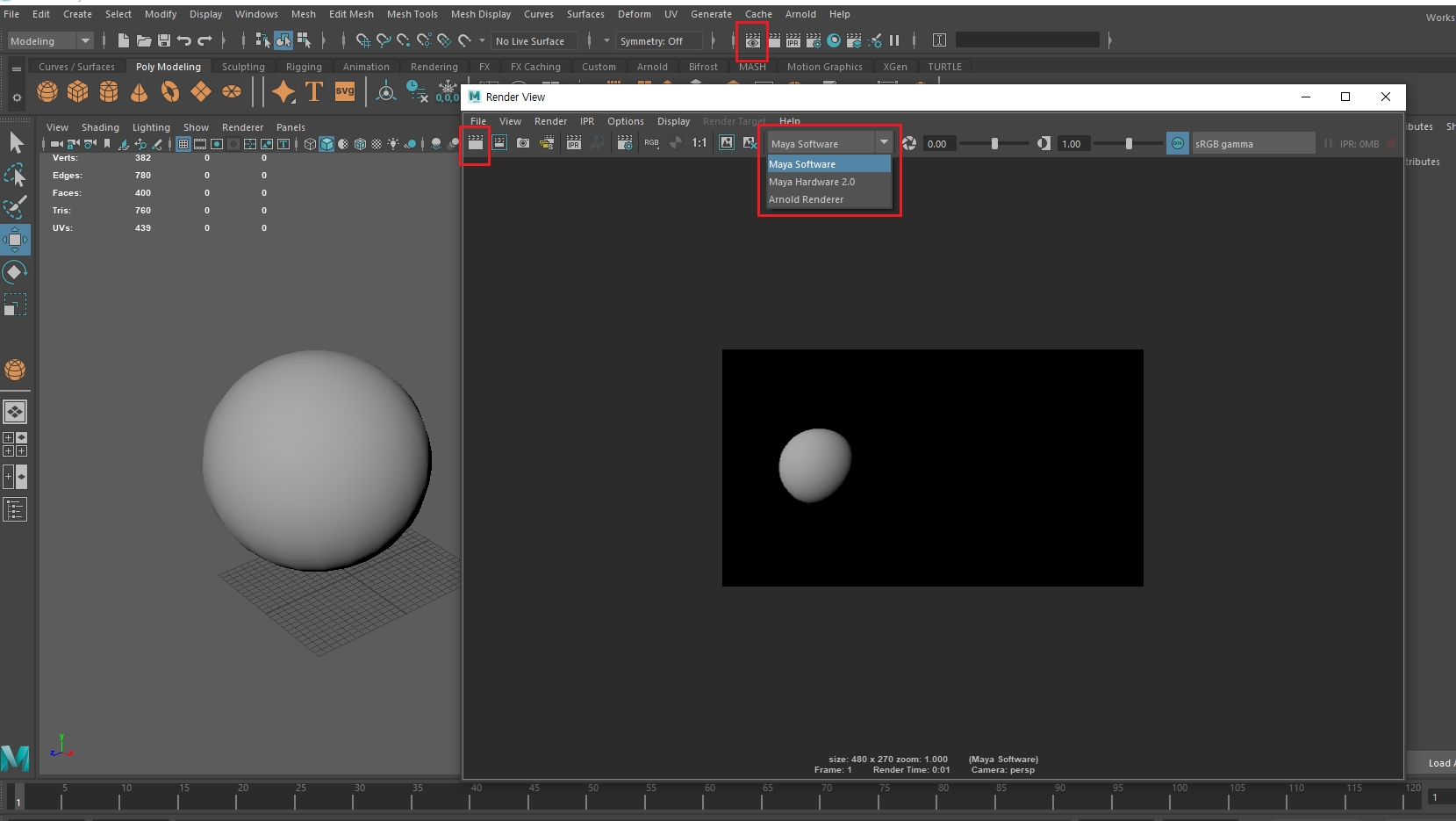
Task: Click the undo arrow icon
Action: pos(184,40)
